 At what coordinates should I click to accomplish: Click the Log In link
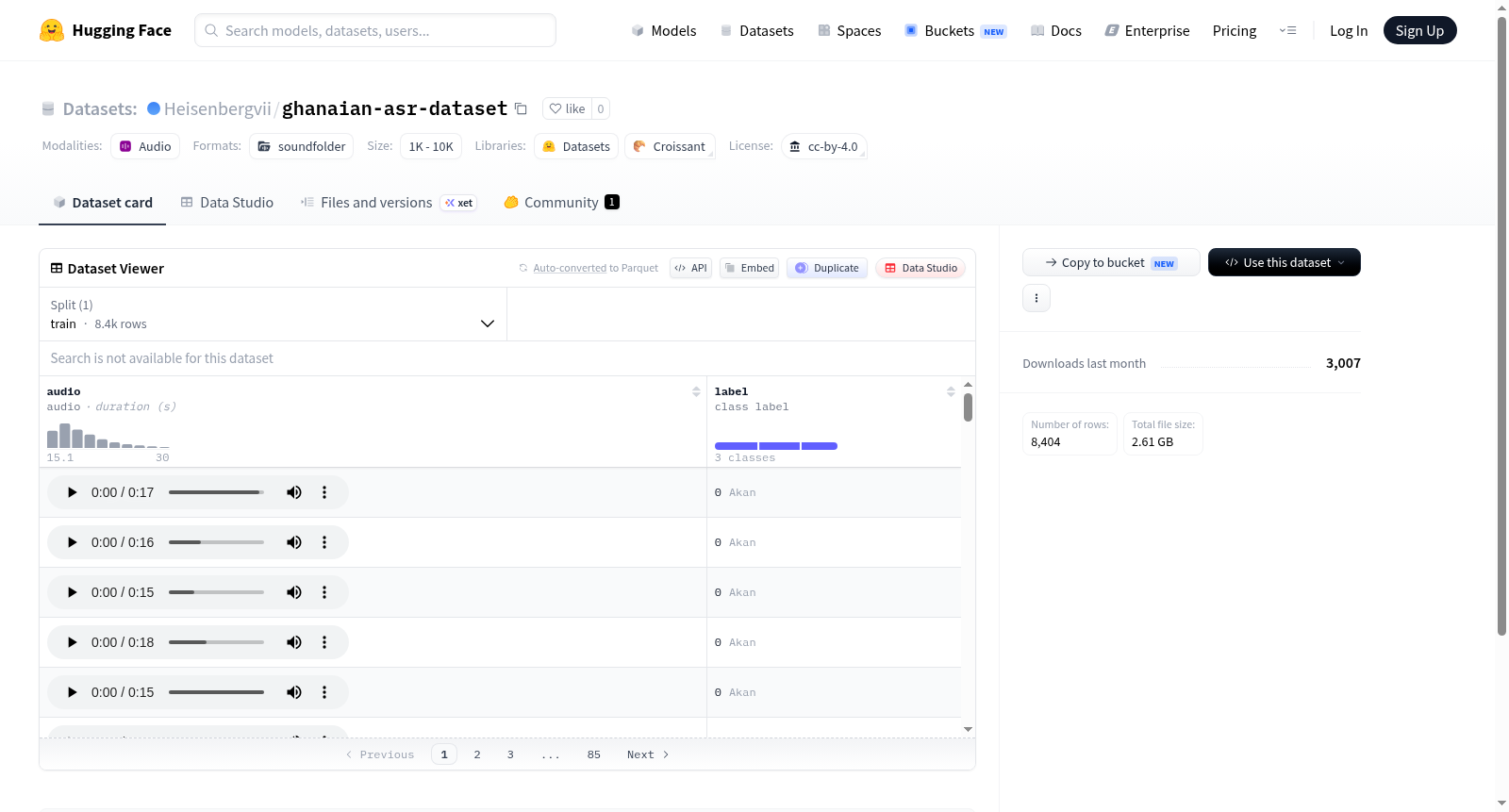tap(1349, 31)
